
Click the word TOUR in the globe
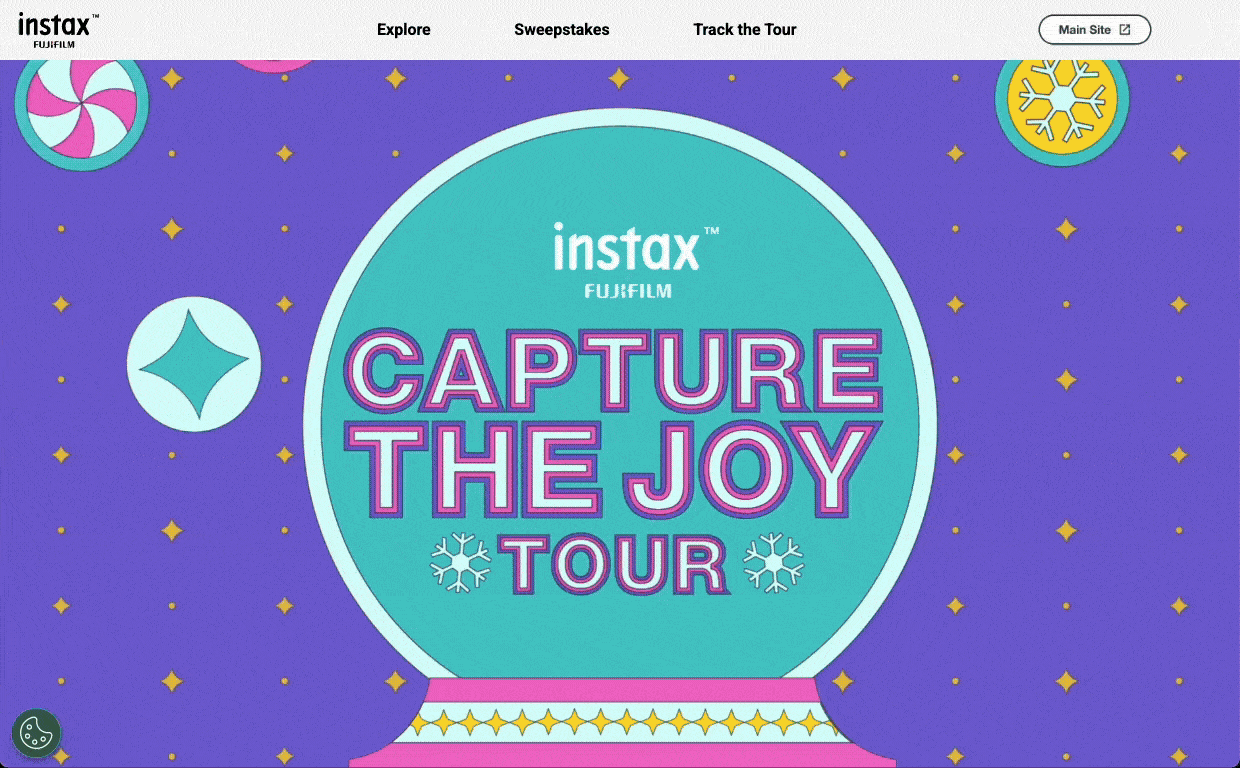[x=618, y=563]
